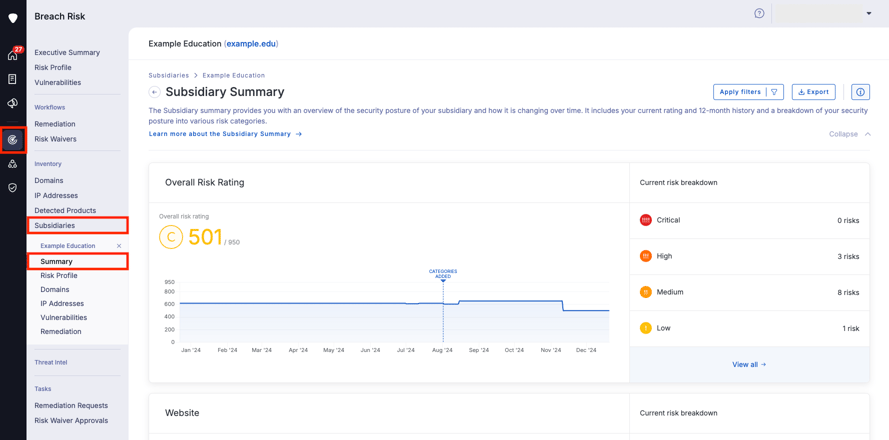Open Detected Products in sidebar

(x=65, y=210)
